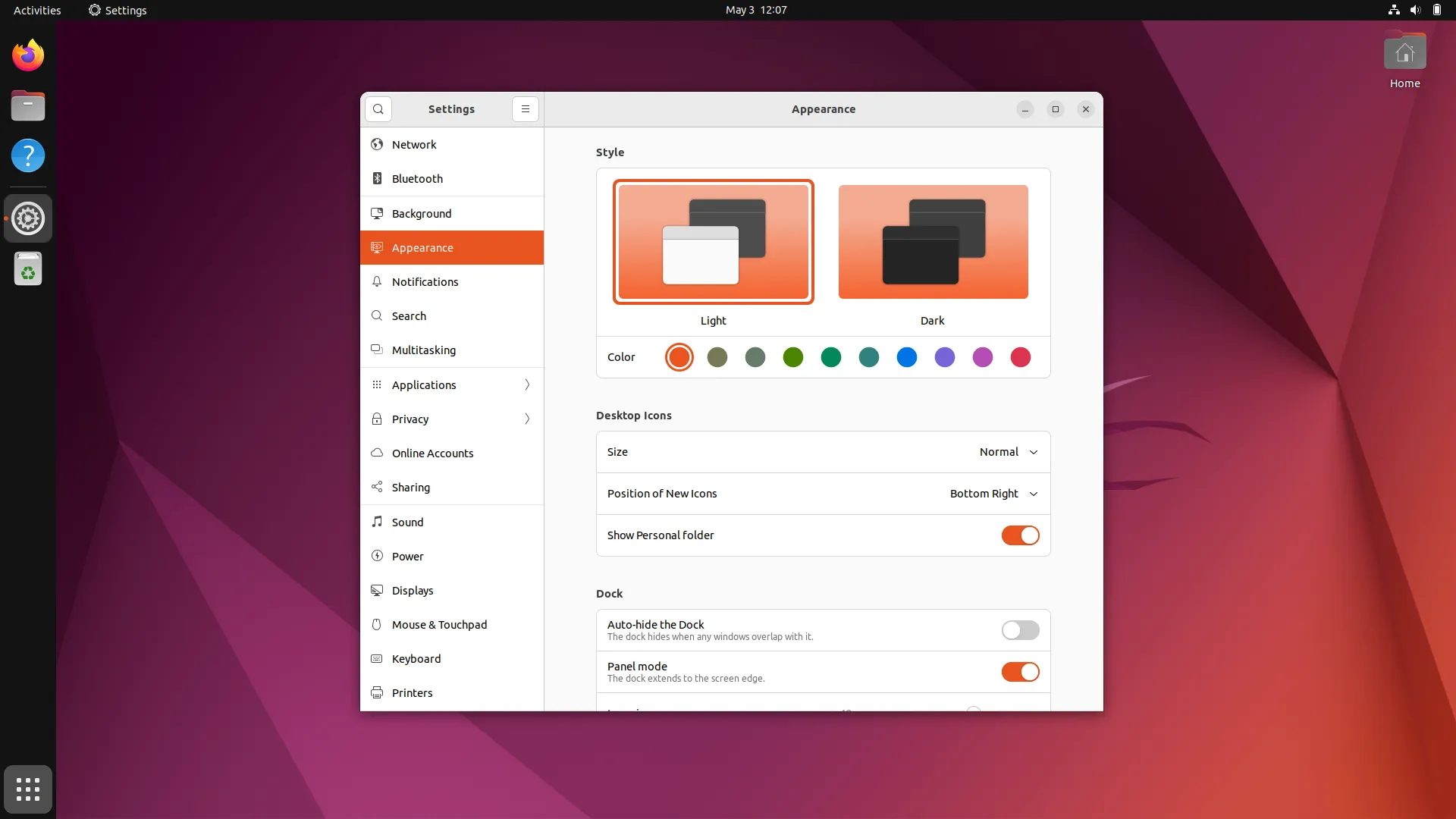Open the icon Size dropdown

1008,452
